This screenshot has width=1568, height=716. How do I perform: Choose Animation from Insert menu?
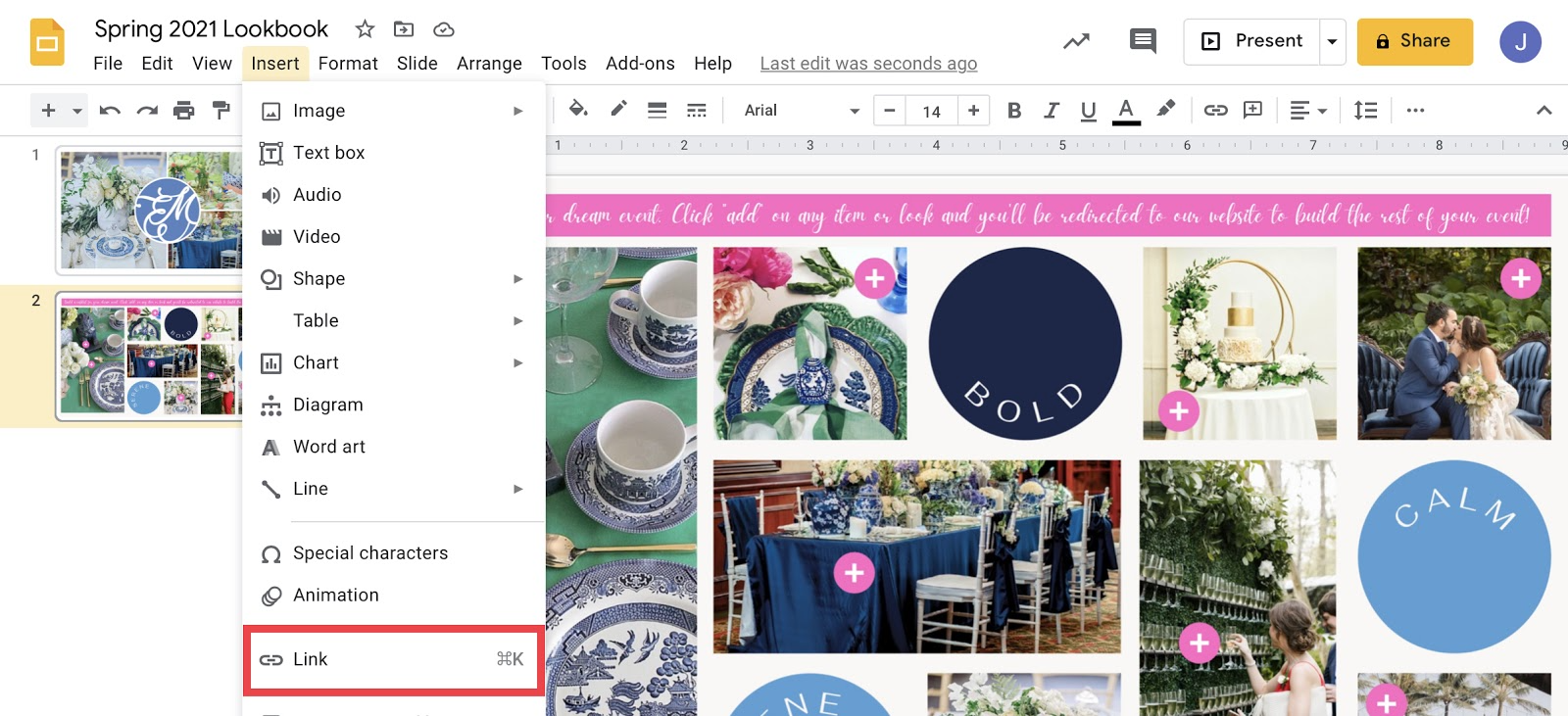[394, 596]
